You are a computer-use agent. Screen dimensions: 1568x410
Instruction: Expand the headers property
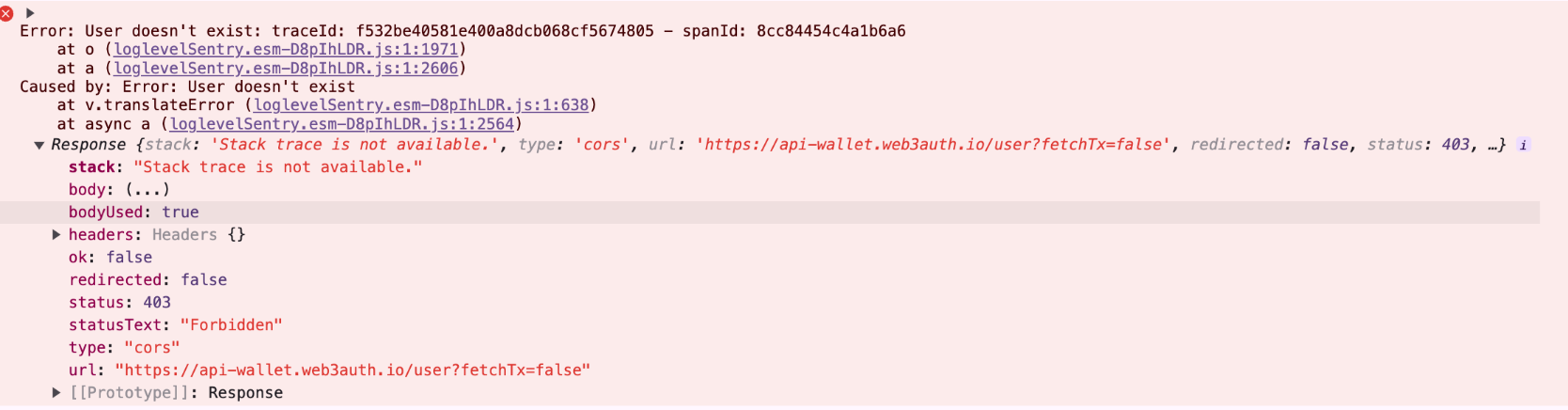[56, 235]
